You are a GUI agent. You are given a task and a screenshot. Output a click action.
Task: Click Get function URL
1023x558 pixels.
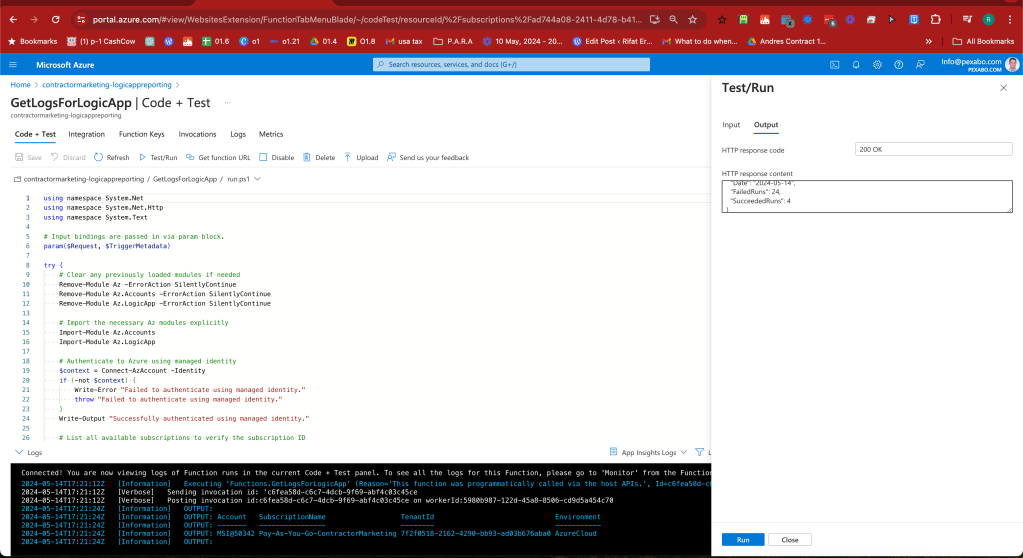click(218, 157)
